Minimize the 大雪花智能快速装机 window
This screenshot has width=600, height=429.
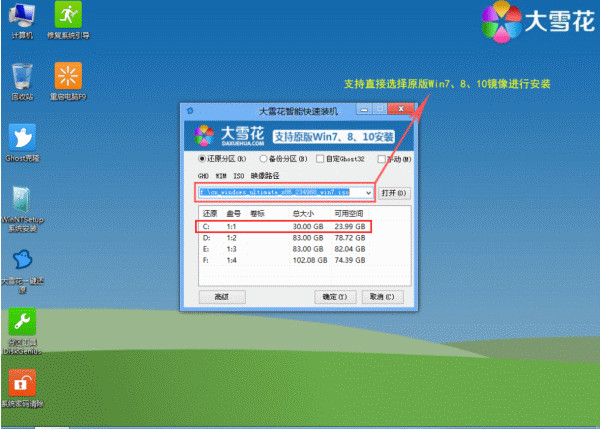(364, 109)
